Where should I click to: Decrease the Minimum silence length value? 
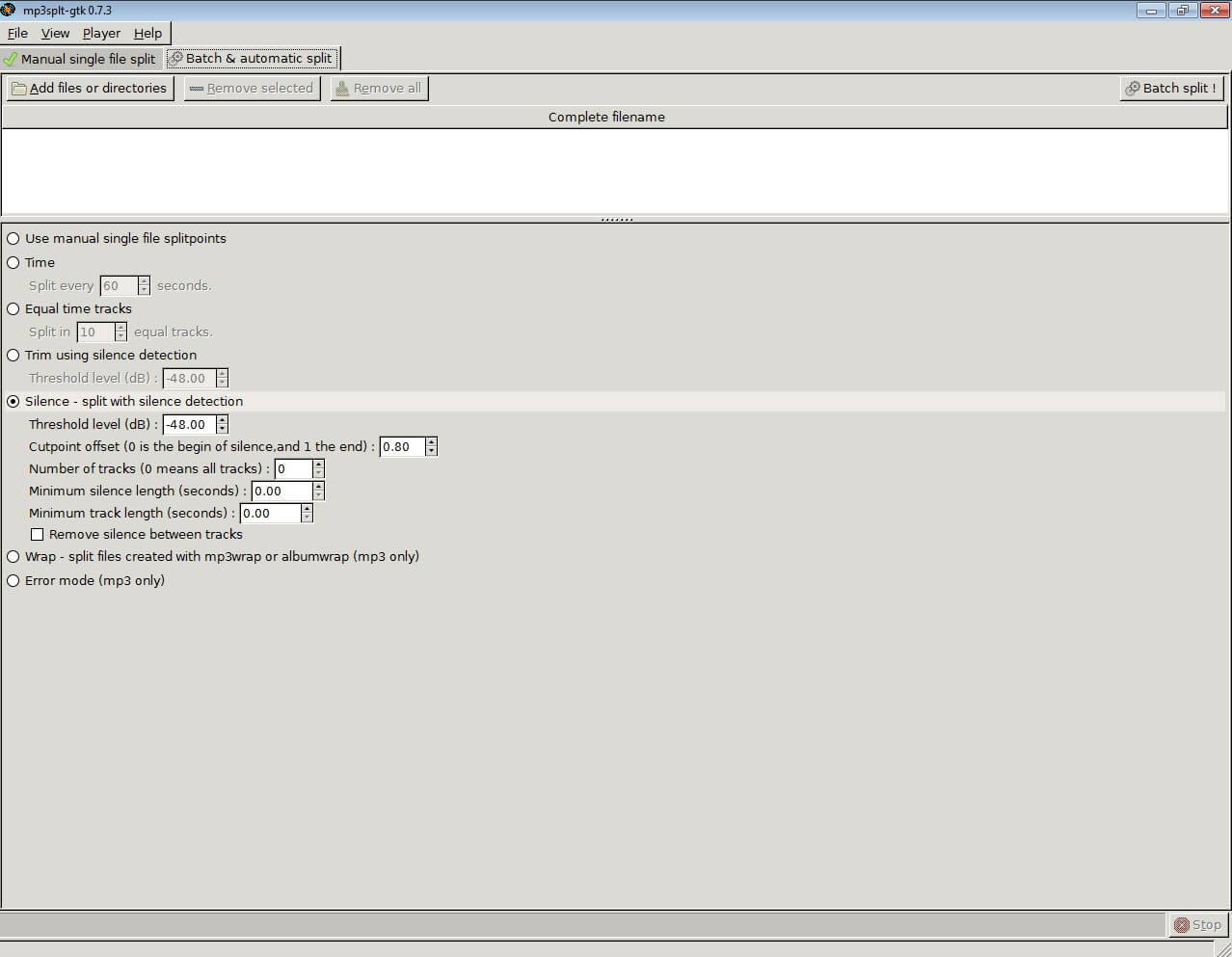click(319, 495)
